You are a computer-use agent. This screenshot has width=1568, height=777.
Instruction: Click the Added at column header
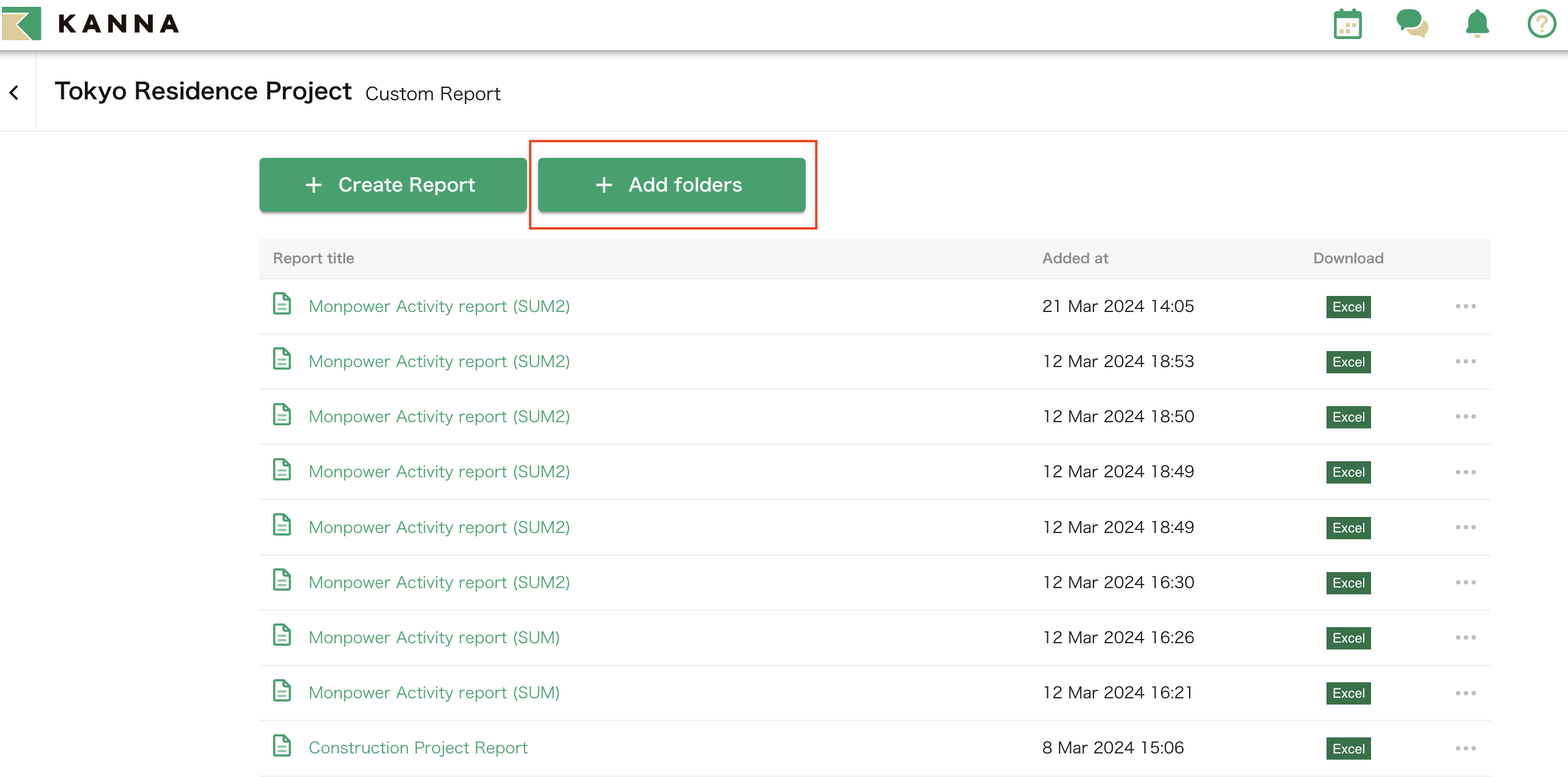tap(1074, 258)
